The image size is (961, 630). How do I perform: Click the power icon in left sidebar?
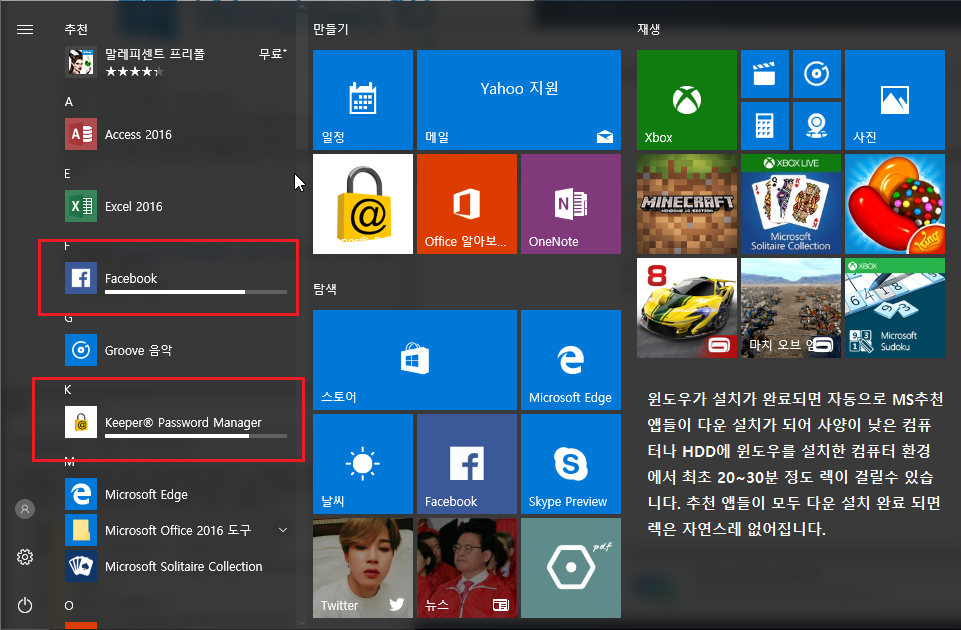pos(26,605)
